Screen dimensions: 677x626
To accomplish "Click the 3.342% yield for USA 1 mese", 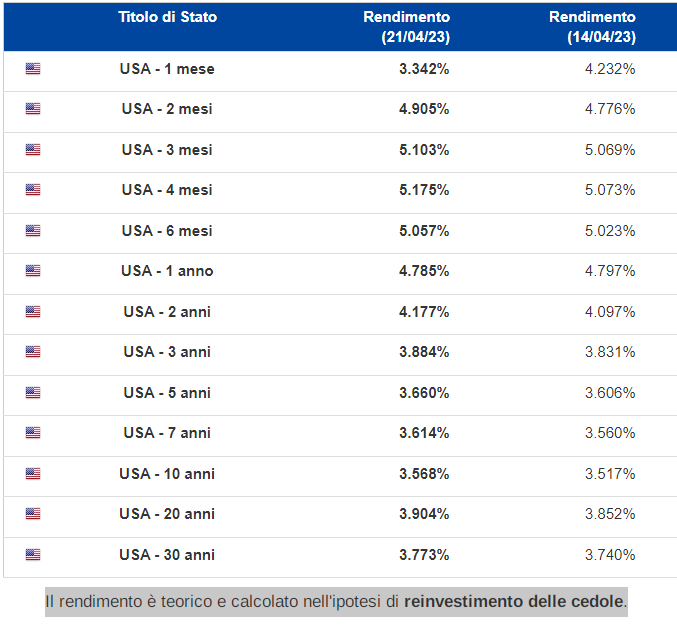I will pyautogui.click(x=424, y=69).
